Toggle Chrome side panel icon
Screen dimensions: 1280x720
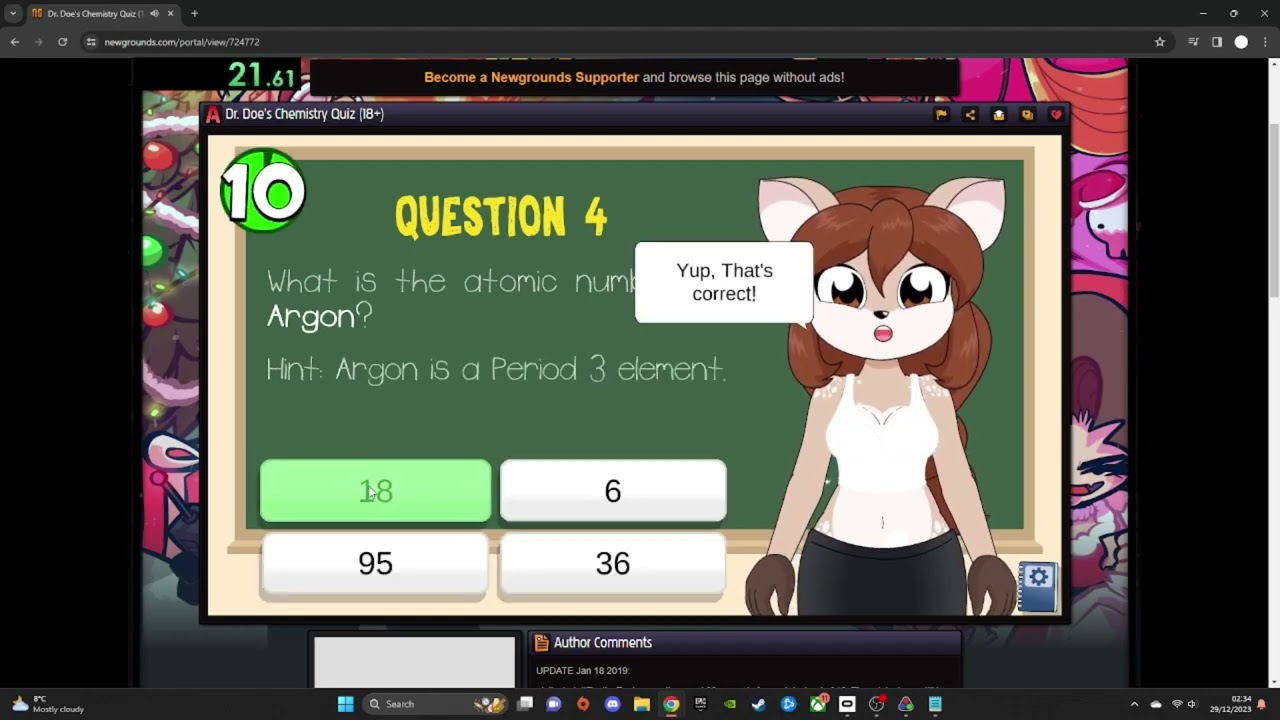pyautogui.click(x=1217, y=42)
